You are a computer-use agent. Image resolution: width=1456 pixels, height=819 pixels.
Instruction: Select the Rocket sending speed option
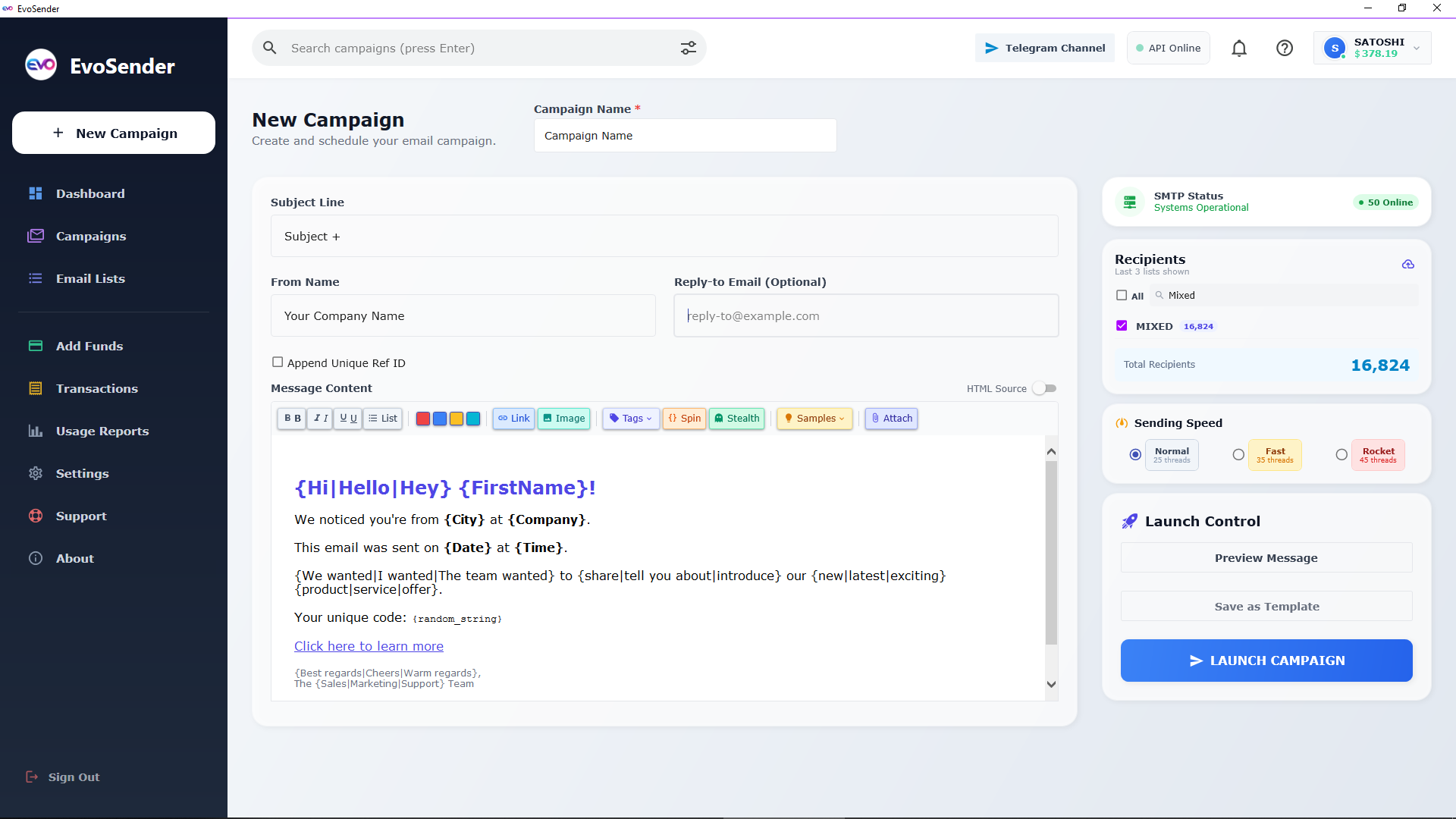tap(1341, 455)
